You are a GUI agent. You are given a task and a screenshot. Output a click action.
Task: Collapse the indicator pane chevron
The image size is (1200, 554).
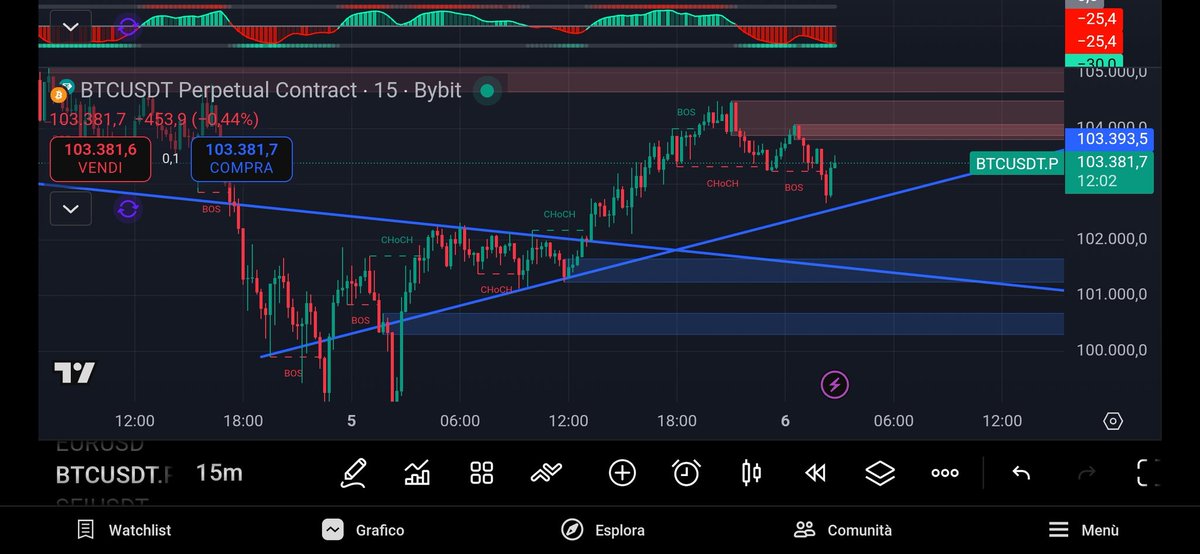(70, 26)
